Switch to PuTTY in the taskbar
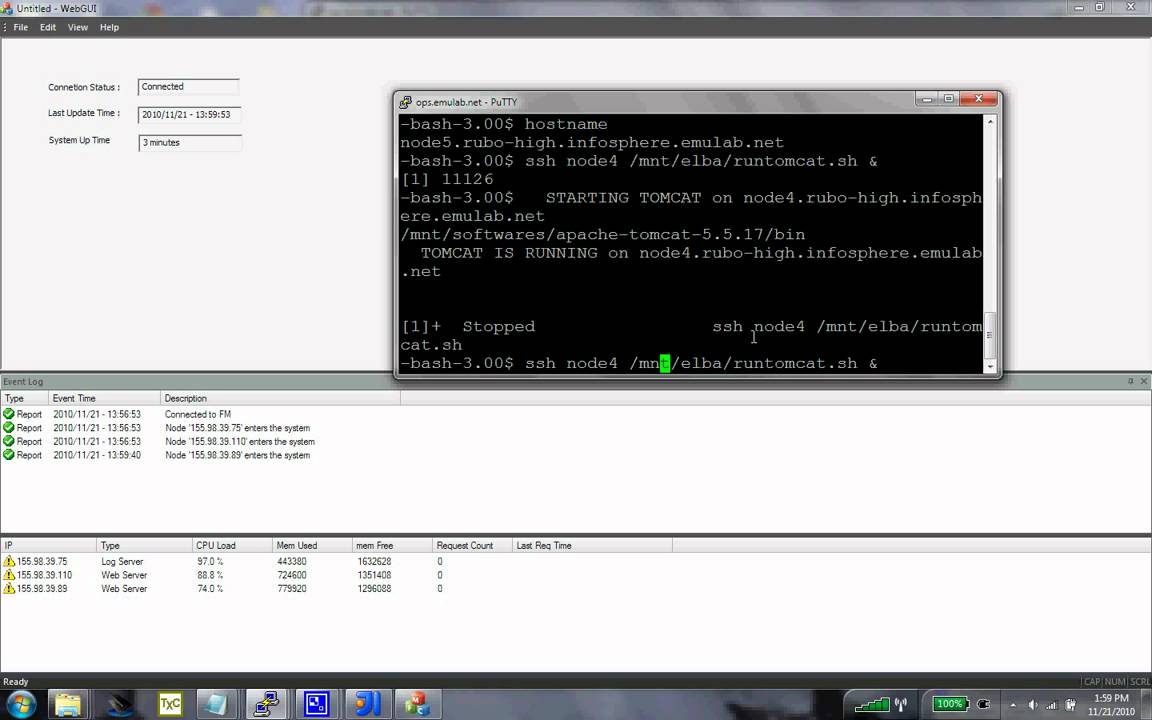 coord(266,705)
